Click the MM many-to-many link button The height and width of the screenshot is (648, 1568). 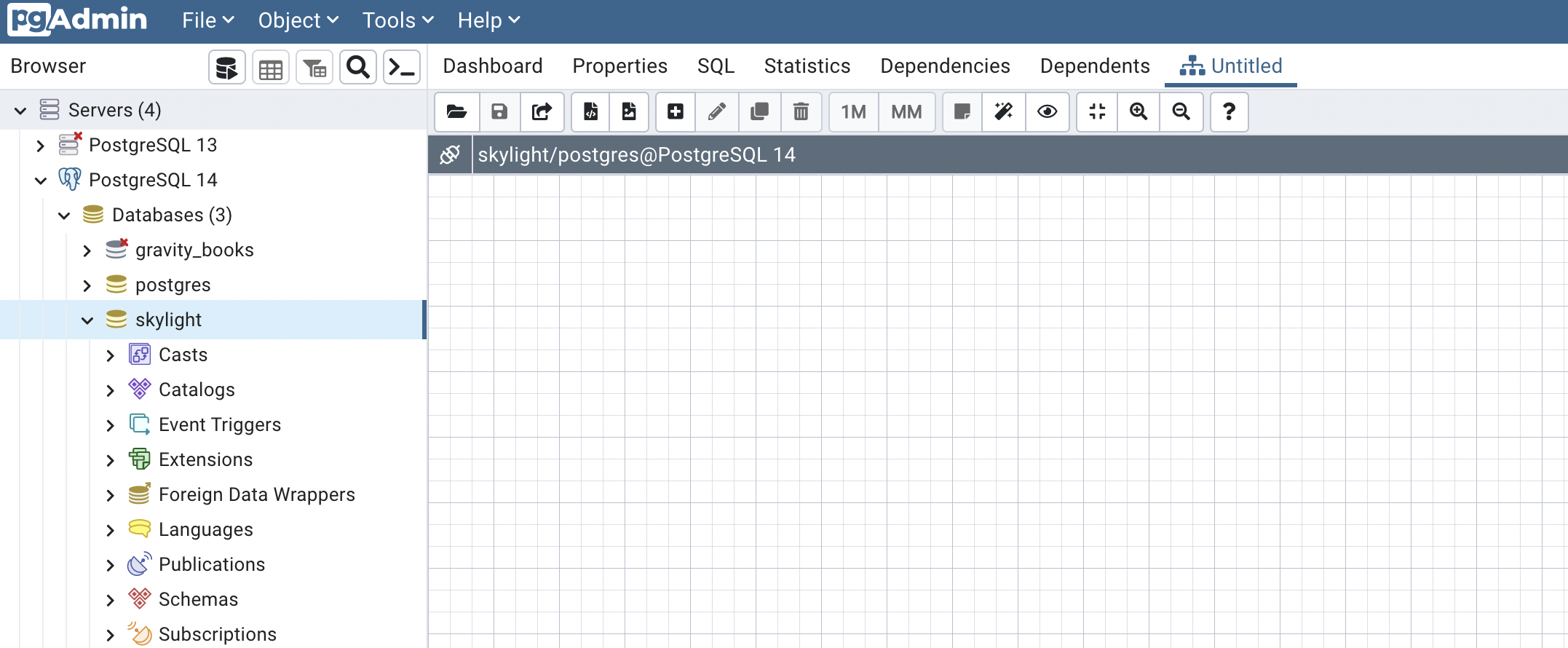906,111
